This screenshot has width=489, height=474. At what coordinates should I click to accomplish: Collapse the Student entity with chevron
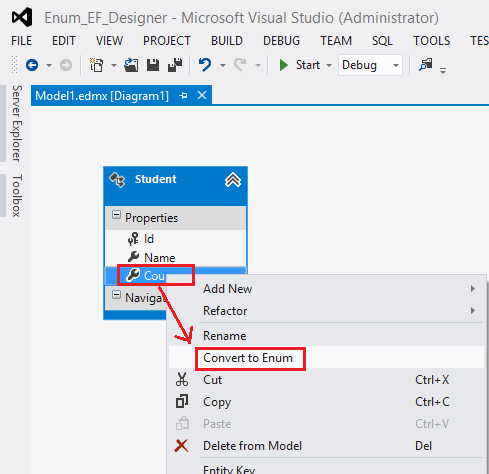[x=233, y=180]
